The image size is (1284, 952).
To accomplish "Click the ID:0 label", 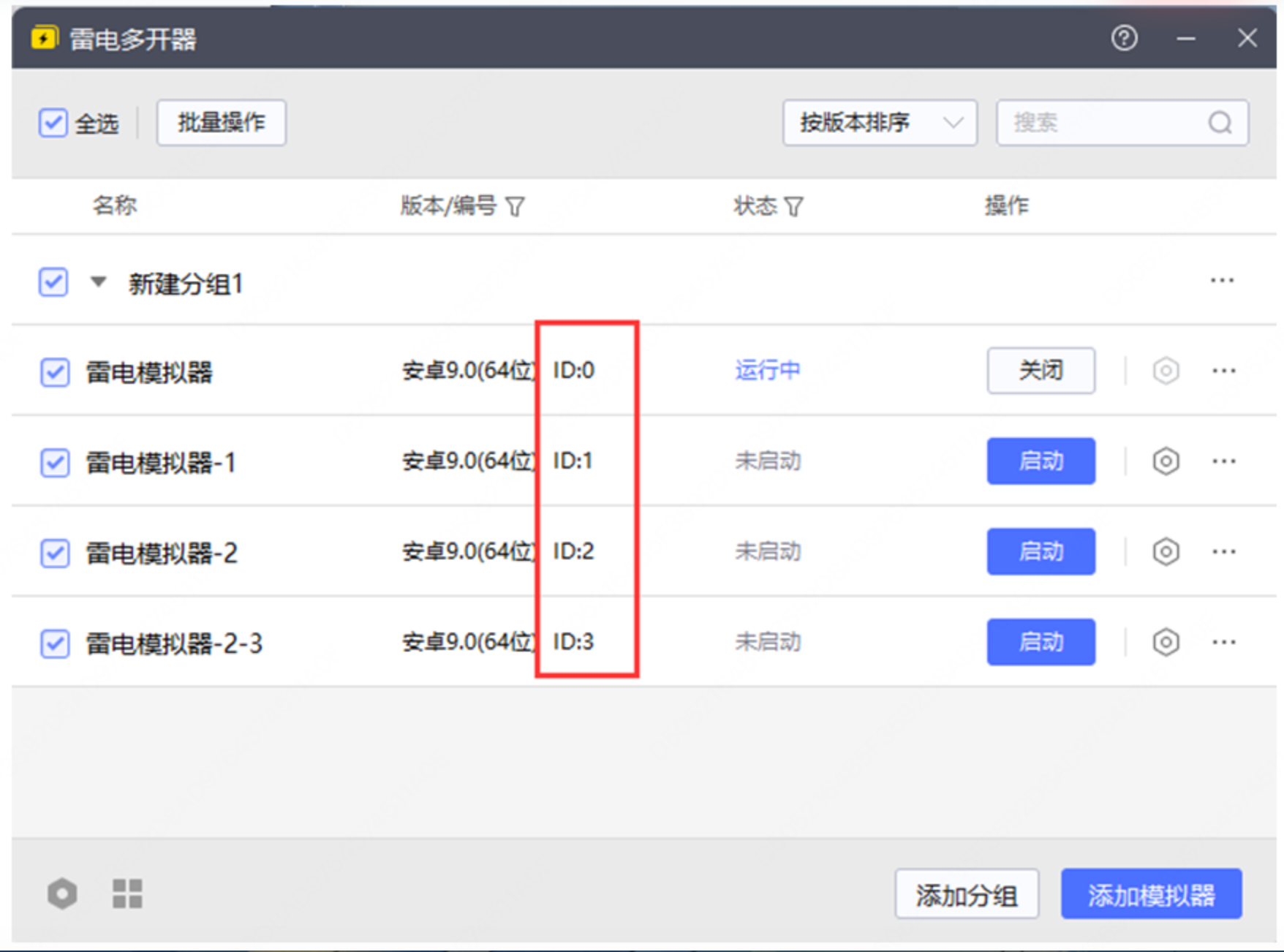I will (x=574, y=371).
